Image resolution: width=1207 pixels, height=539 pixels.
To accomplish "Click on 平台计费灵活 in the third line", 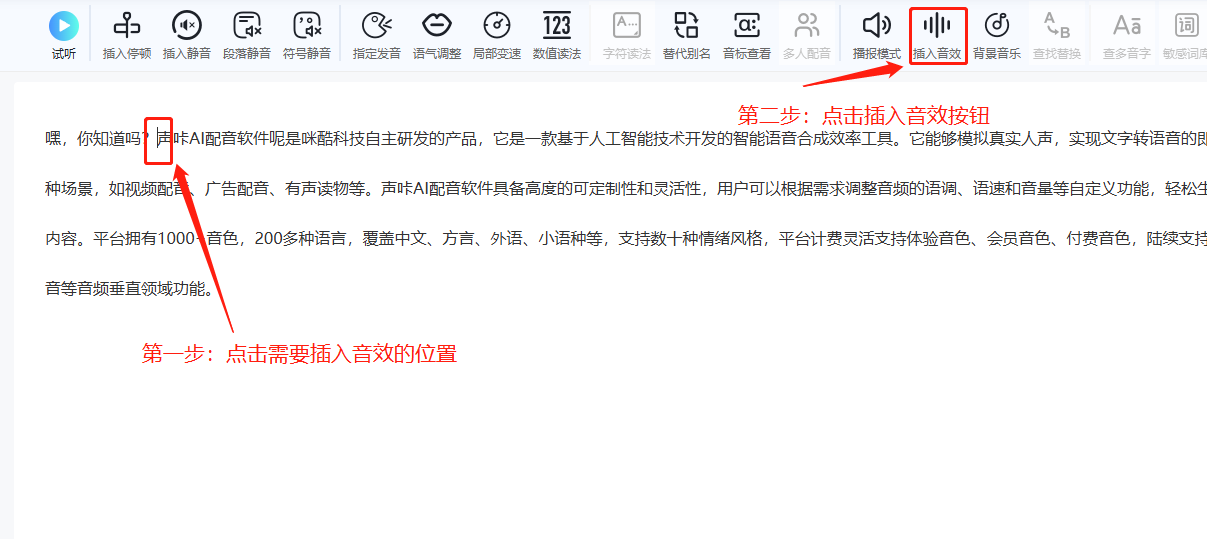I will coord(827,239).
